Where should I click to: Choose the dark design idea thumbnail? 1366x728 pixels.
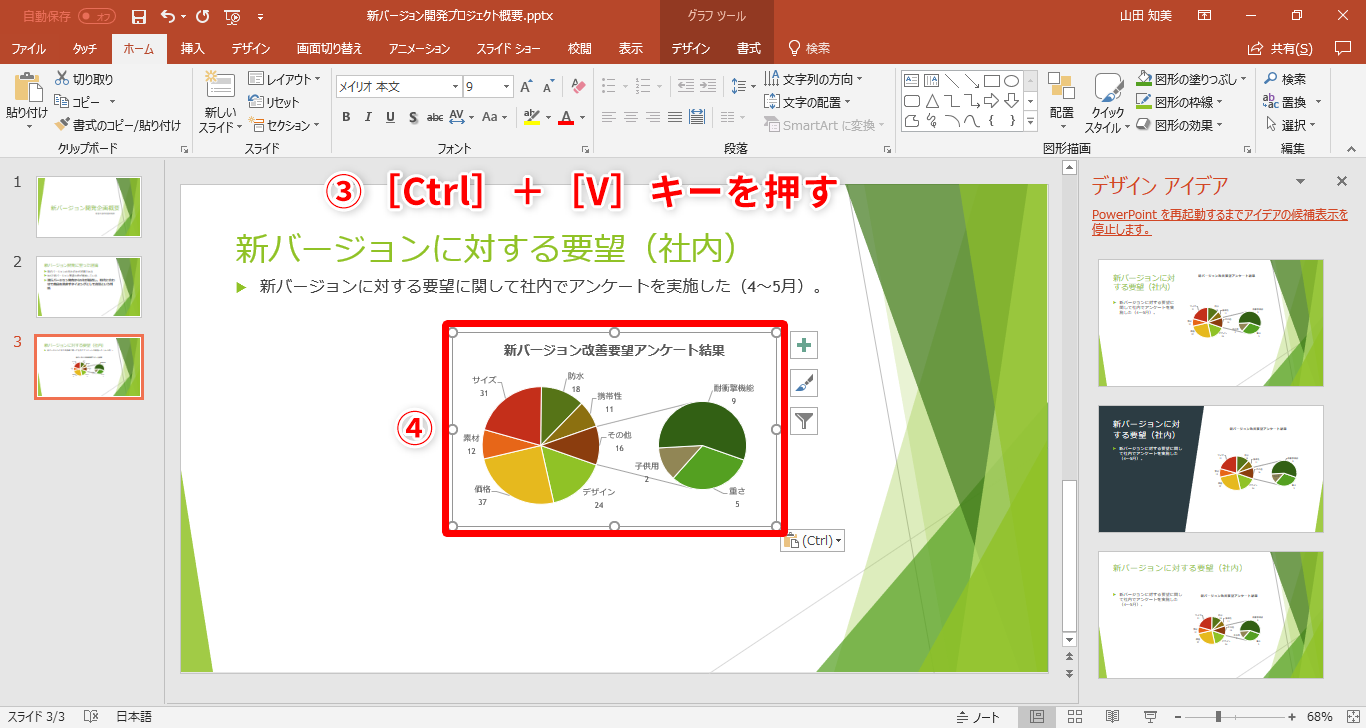pyautogui.click(x=1211, y=469)
